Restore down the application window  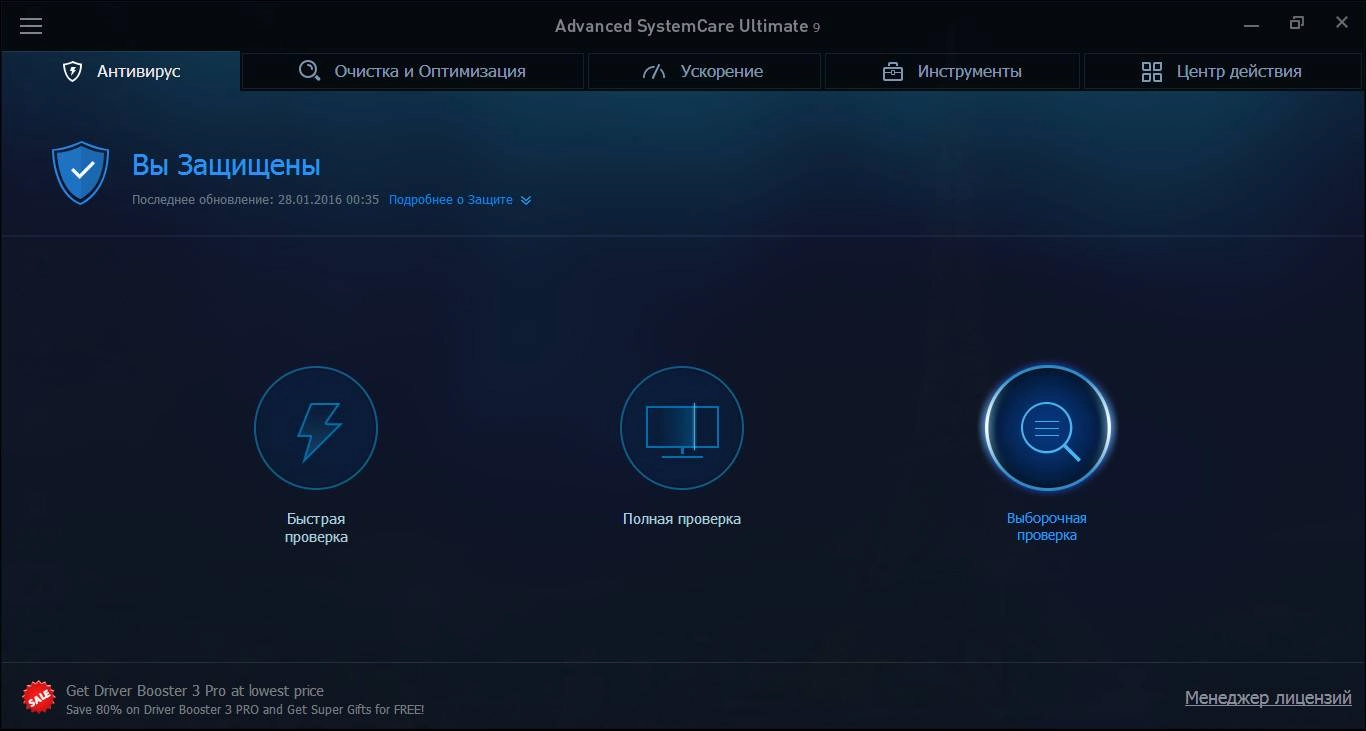pyautogui.click(x=1297, y=23)
